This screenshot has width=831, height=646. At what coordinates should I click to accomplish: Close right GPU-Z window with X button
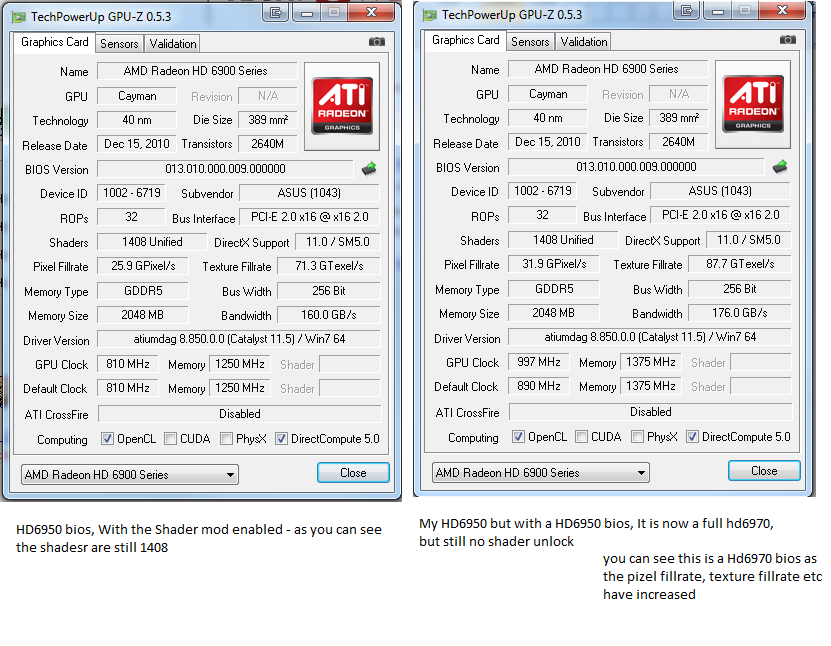click(x=782, y=10)
